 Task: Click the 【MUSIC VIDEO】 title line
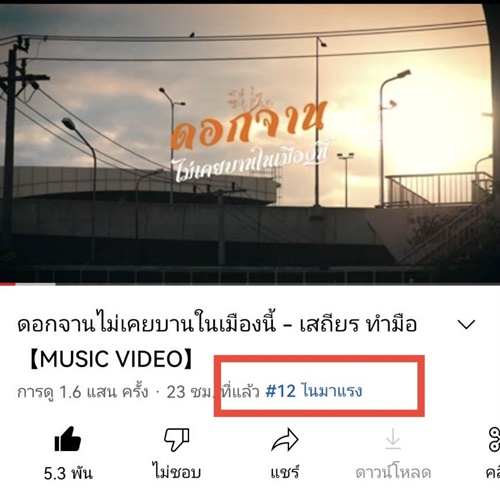click(112, 359)
